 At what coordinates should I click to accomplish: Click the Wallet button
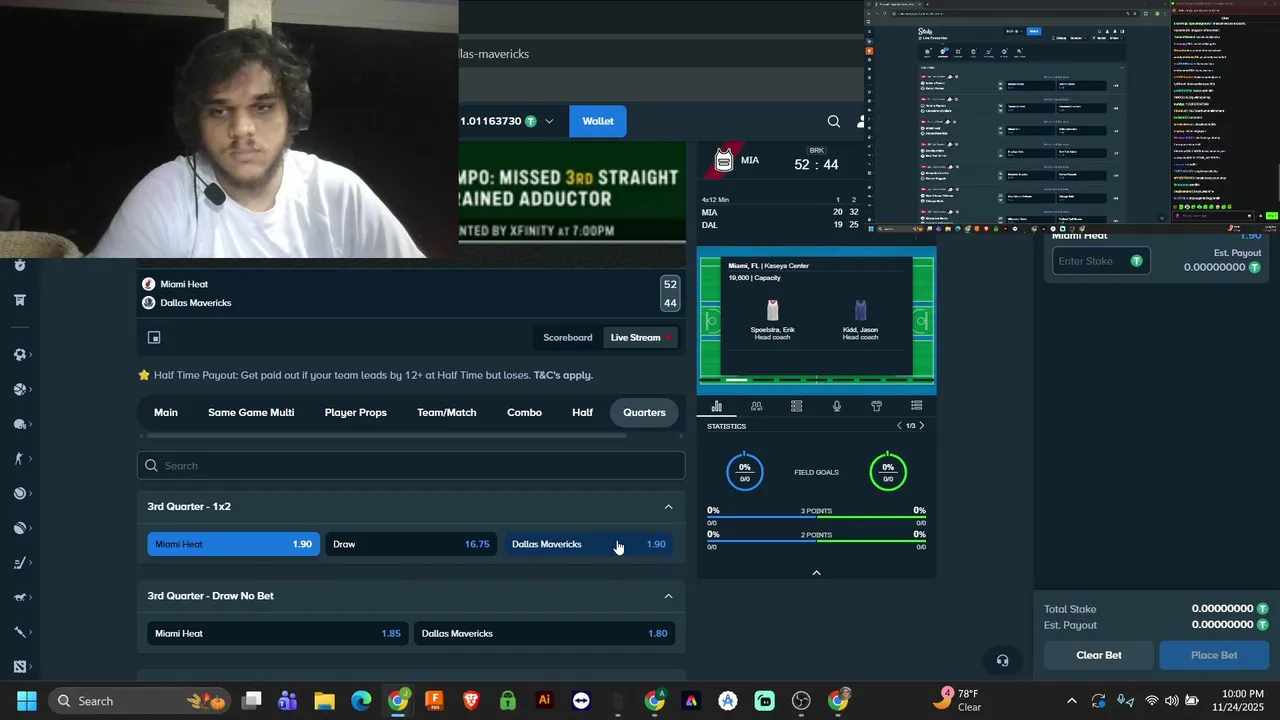(x=598, y=121)
